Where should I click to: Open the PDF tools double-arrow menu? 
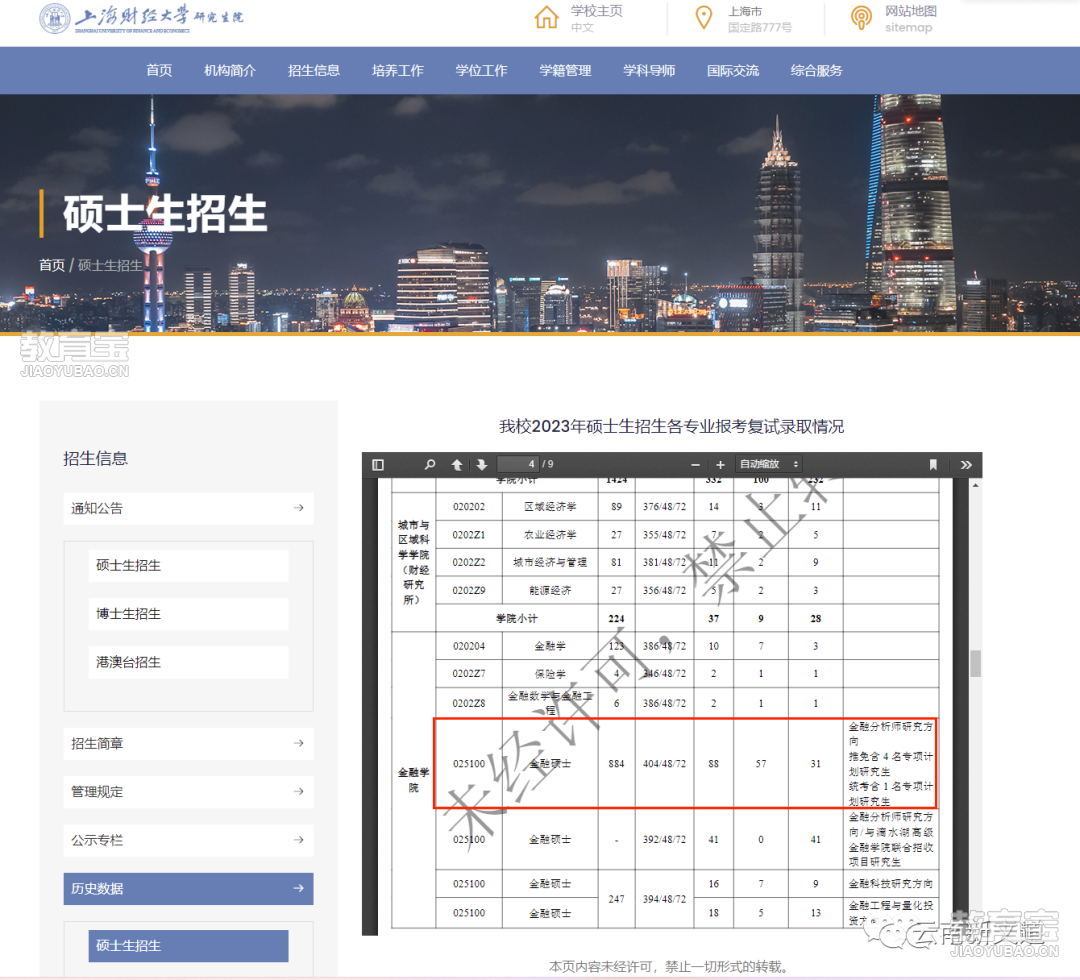click(966, 464)
